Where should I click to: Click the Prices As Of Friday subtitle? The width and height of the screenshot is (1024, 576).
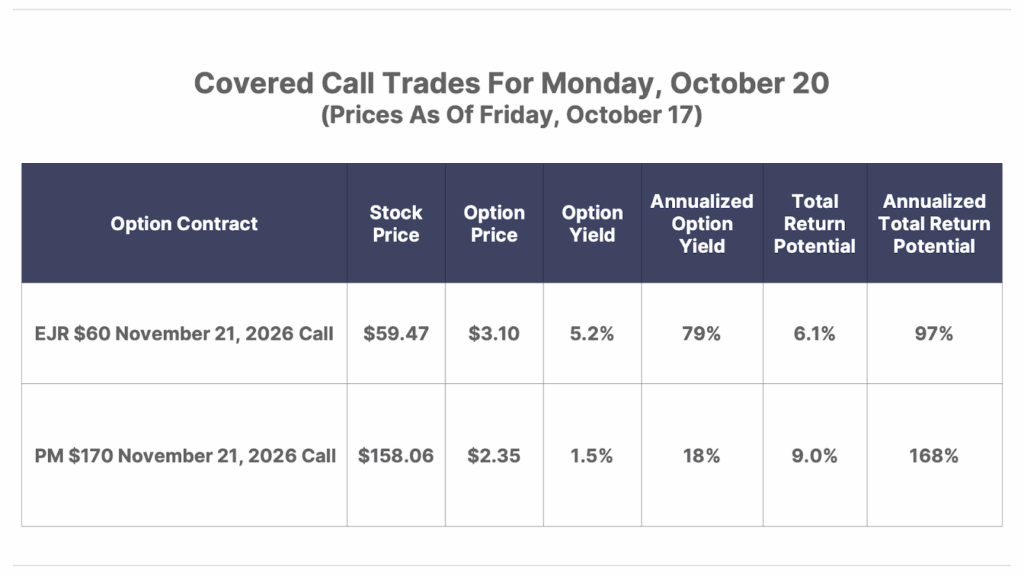click(x=511, y=116)
